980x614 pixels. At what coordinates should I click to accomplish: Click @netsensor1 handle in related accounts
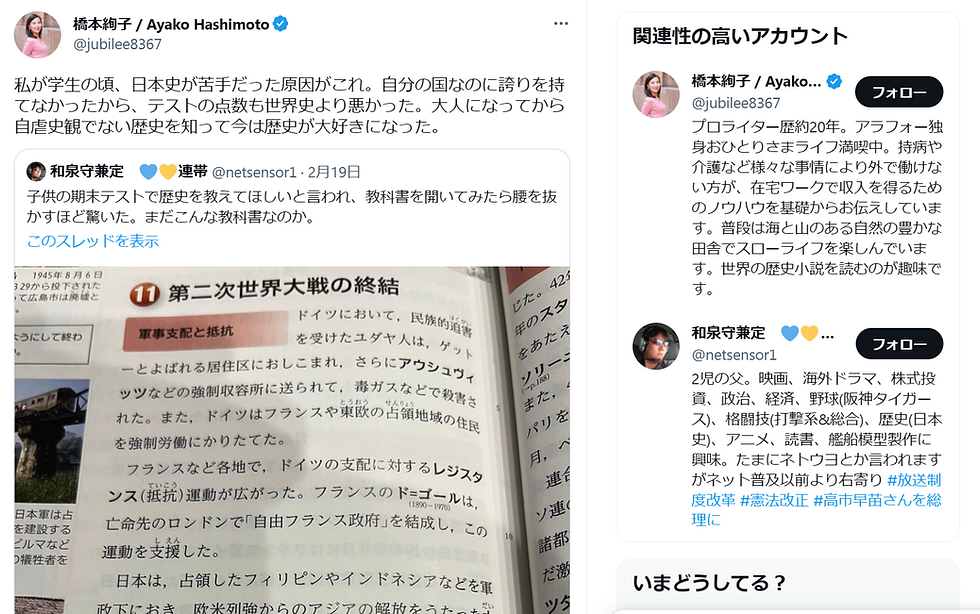pos(734,355)
